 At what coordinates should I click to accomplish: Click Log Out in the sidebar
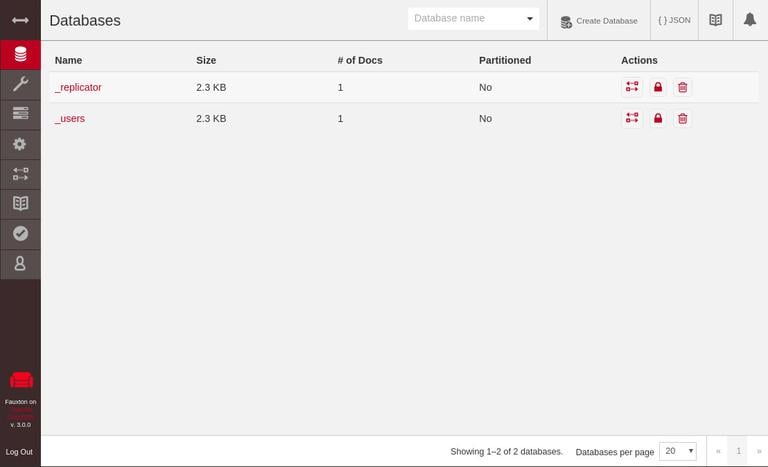pos(19,451)
